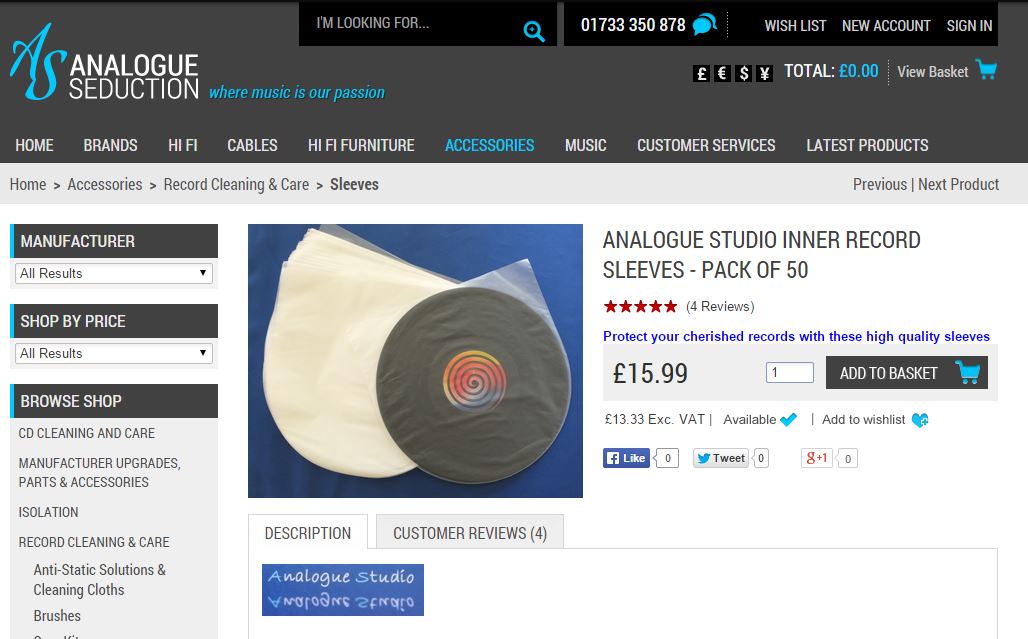The width and height of the screenshot is (1028, 639).
Task: Switch to Customer Reviews (4) tab
Action: pyautogui.click(x=469, y=533)
